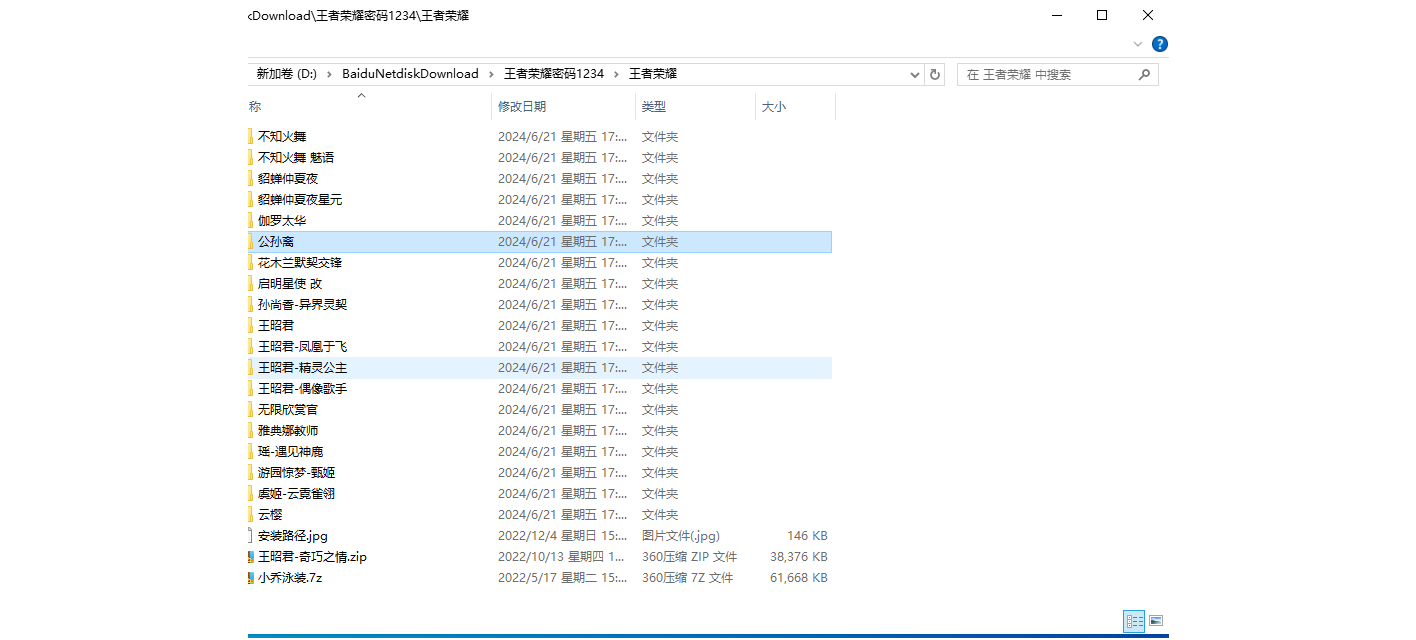
Task: Expand the ribbon with the chevron
Action: pyautogui.click(x=1138, y=44)
